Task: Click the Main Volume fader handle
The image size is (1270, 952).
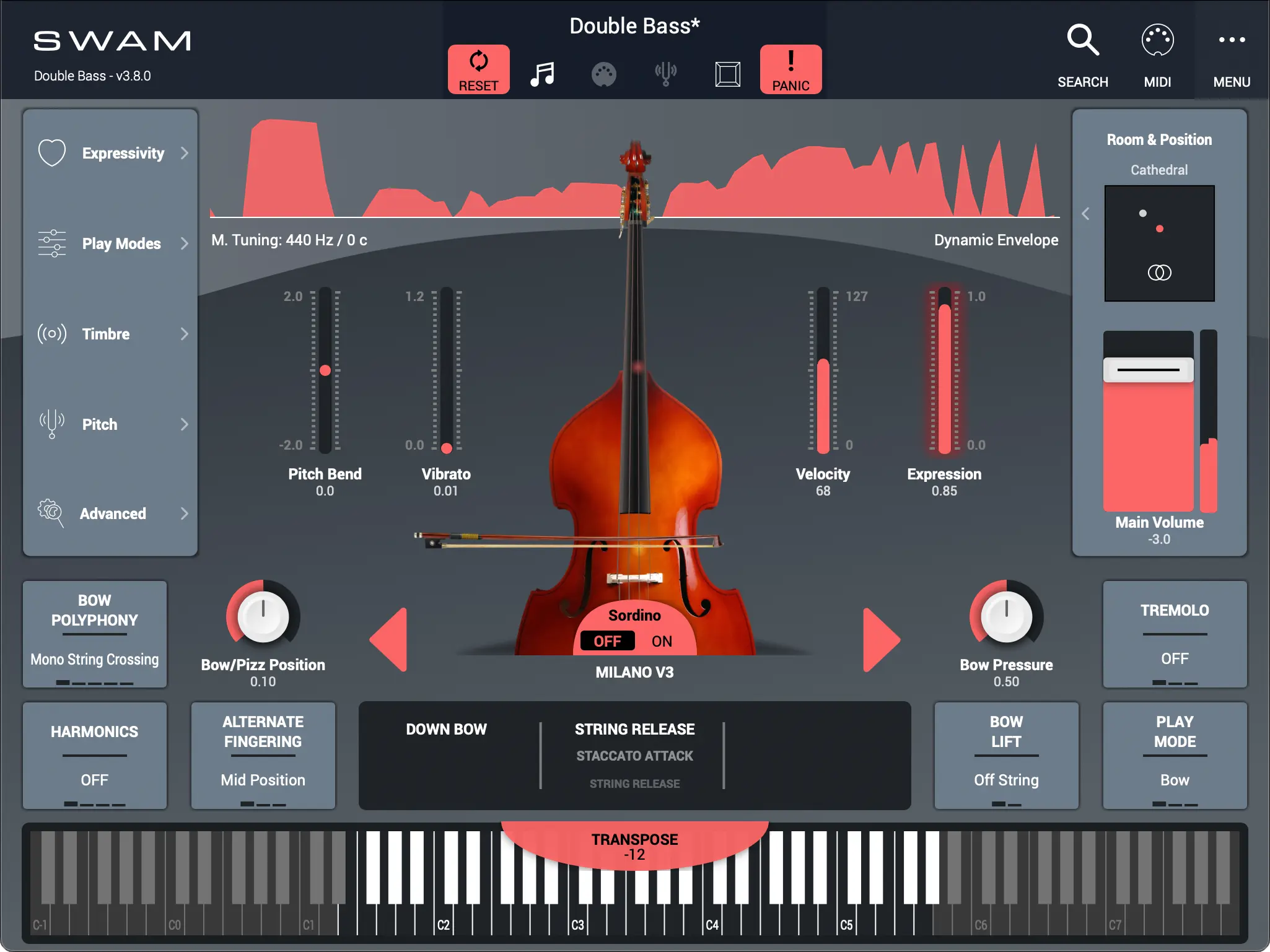Action: [1148, 370]
